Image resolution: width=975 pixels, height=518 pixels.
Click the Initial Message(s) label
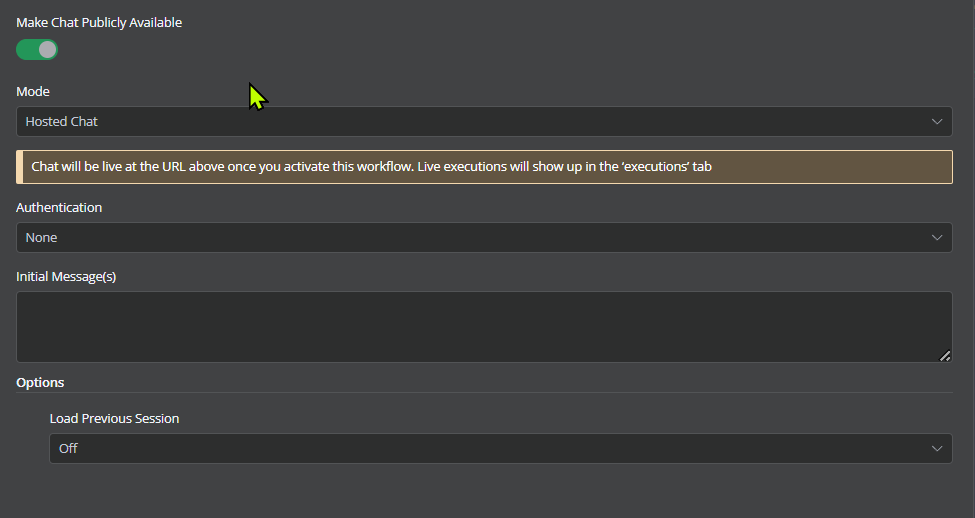(66, 277)
